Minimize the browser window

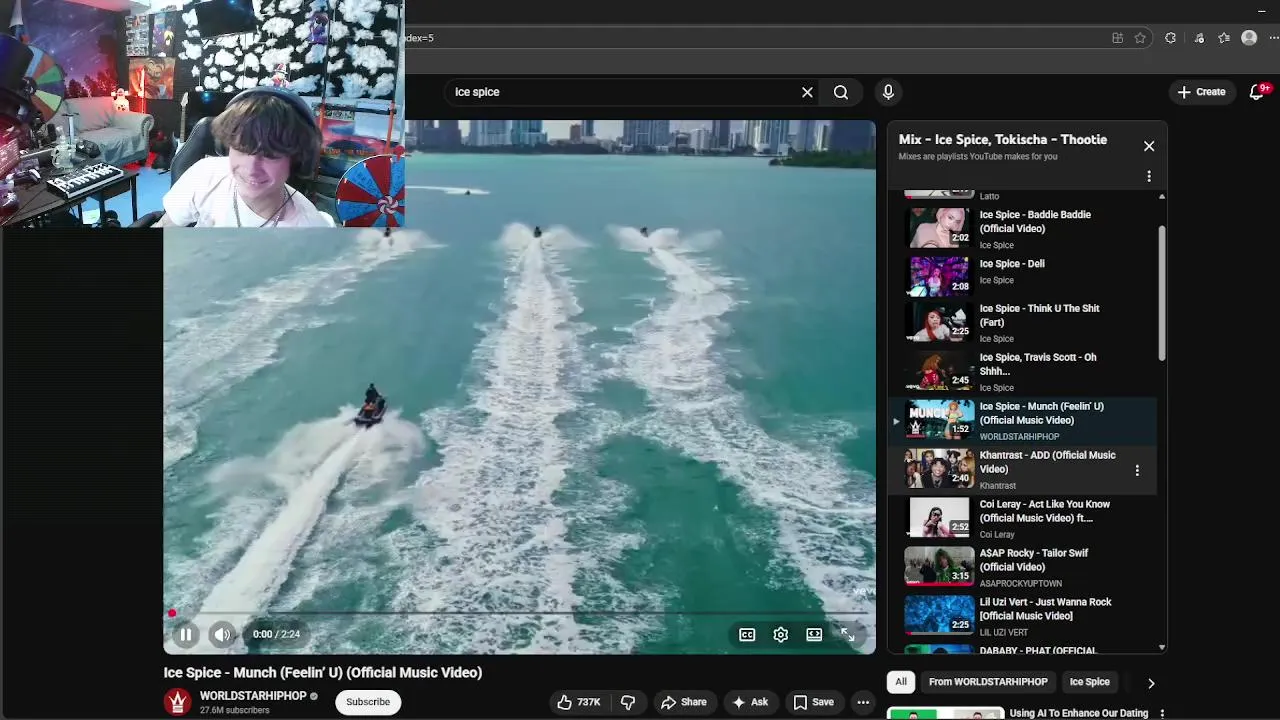coord(1262,10)
